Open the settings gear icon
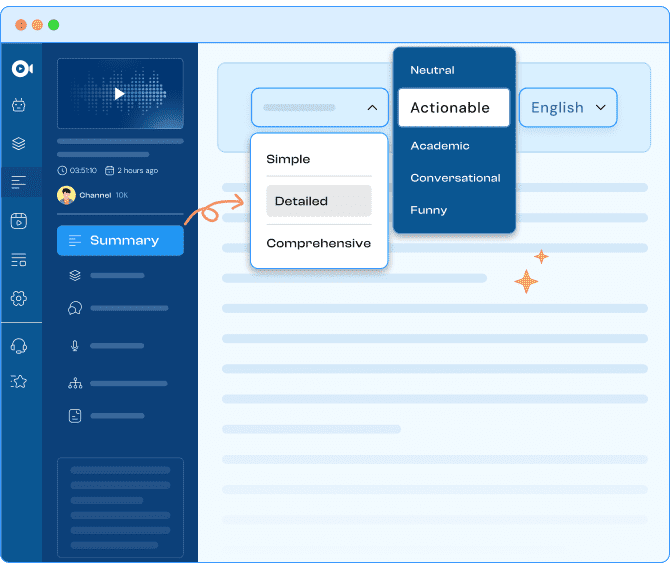This screenshot has width=670, height=570. point(19,298)
